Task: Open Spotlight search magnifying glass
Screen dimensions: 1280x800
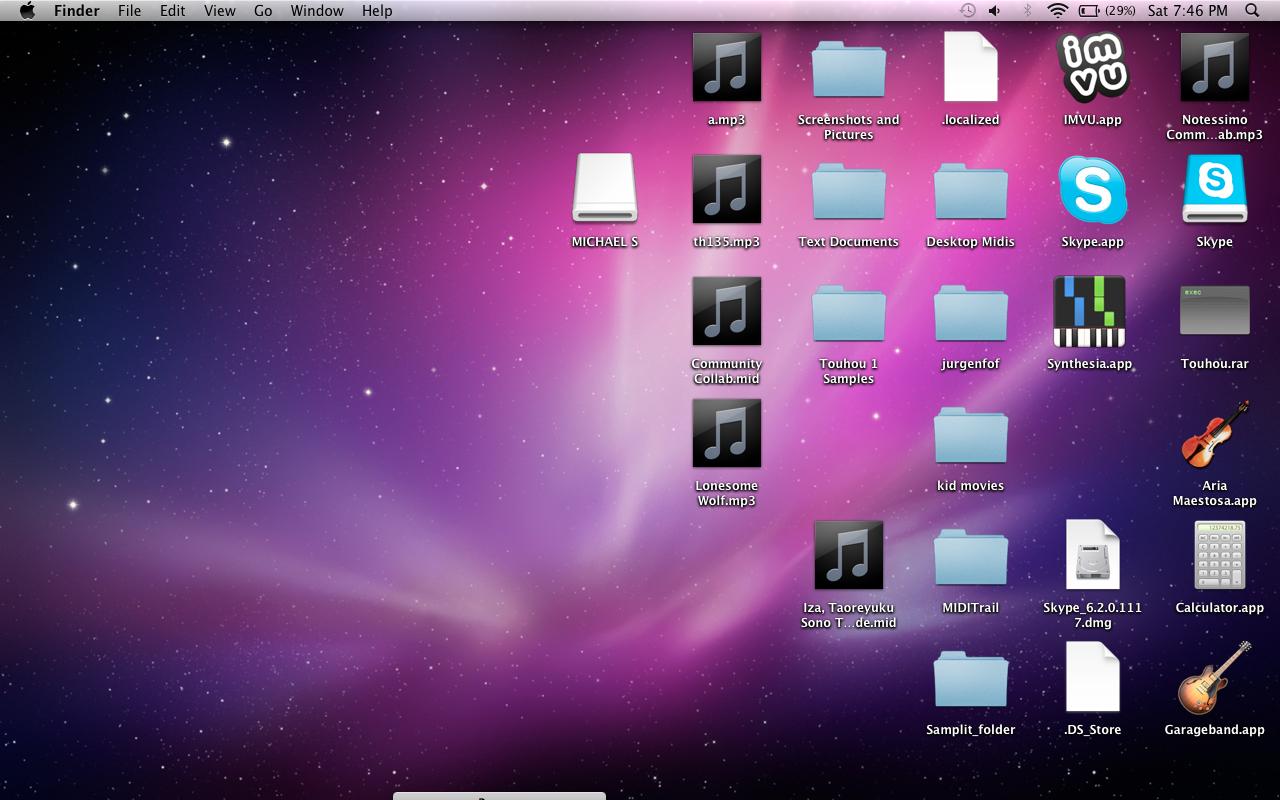Action: click(1252, 11)
